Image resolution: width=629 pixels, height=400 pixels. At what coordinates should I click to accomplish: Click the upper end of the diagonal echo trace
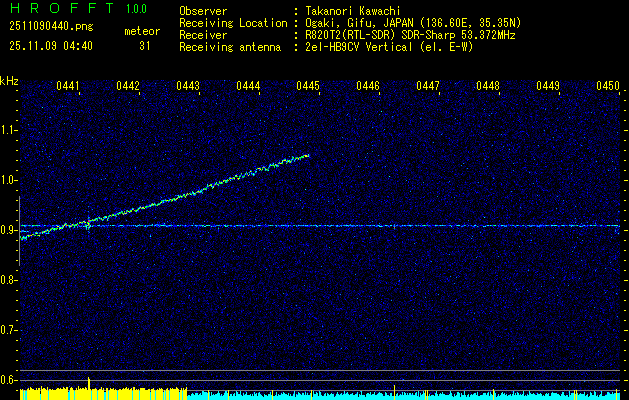pos(306,156)
